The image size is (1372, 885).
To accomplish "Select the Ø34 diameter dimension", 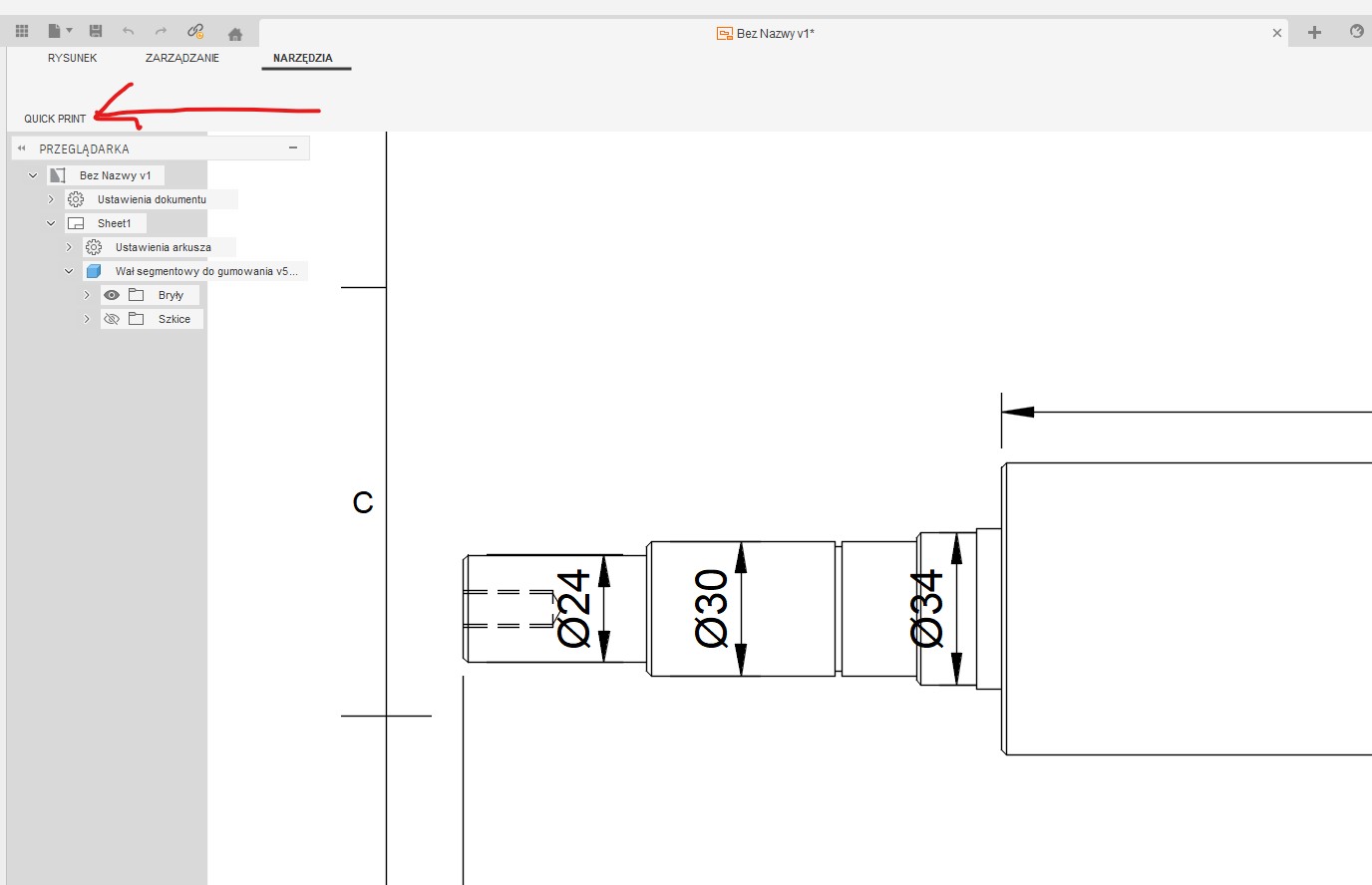I will point(926,608).
